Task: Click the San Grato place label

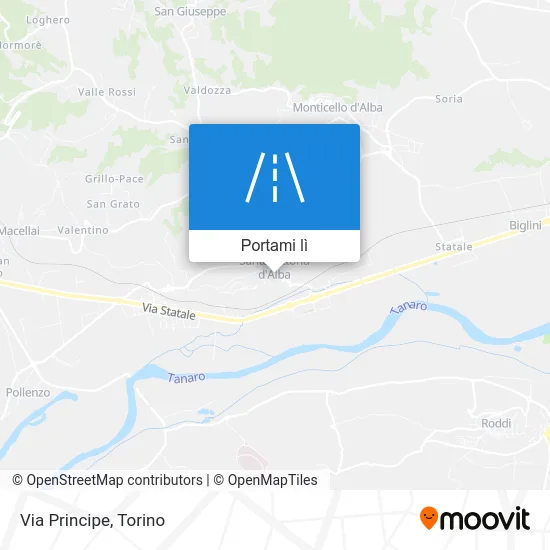Action: click(113, 204)
